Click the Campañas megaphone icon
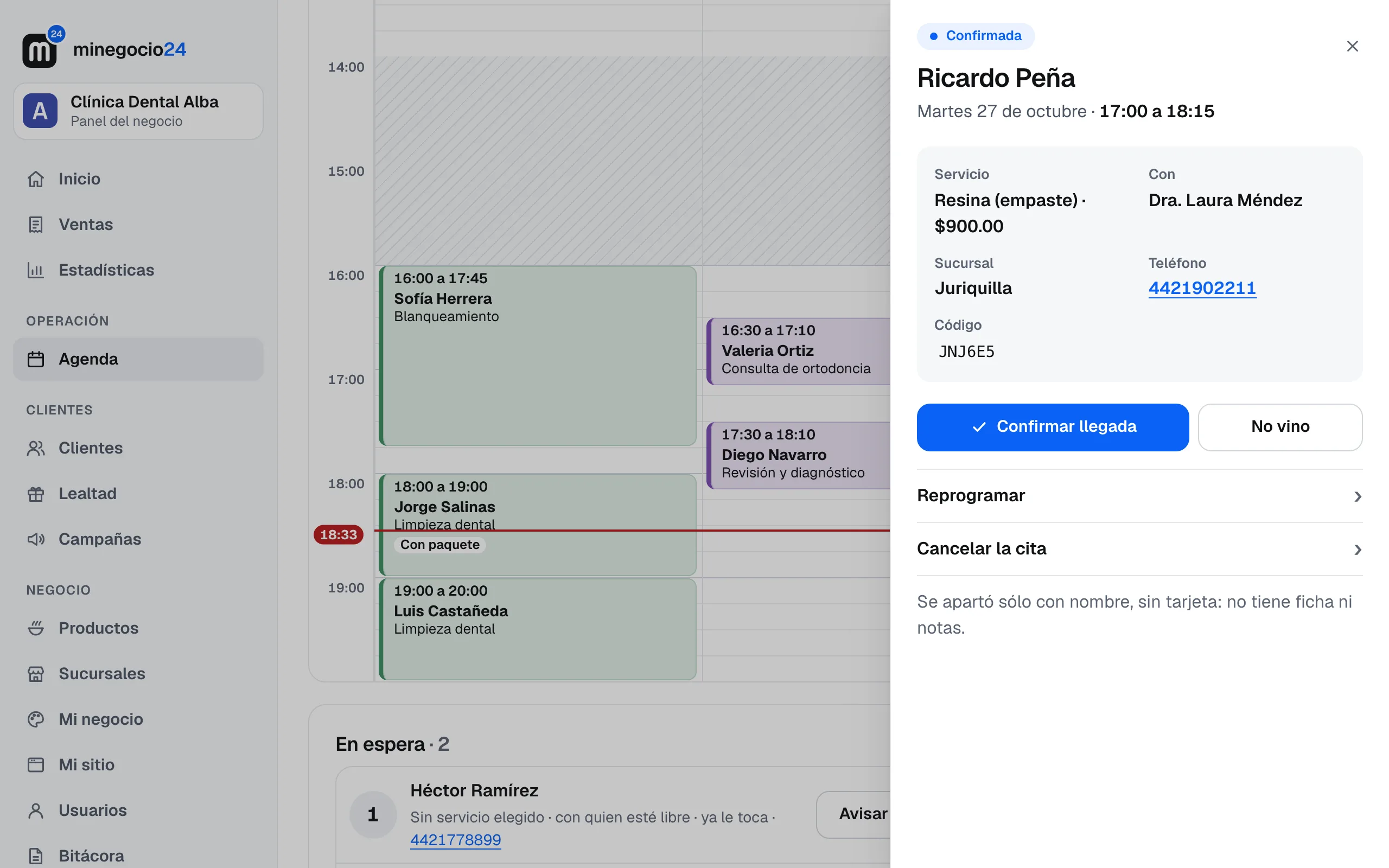 pyautogui.click(x=36, y=539)
